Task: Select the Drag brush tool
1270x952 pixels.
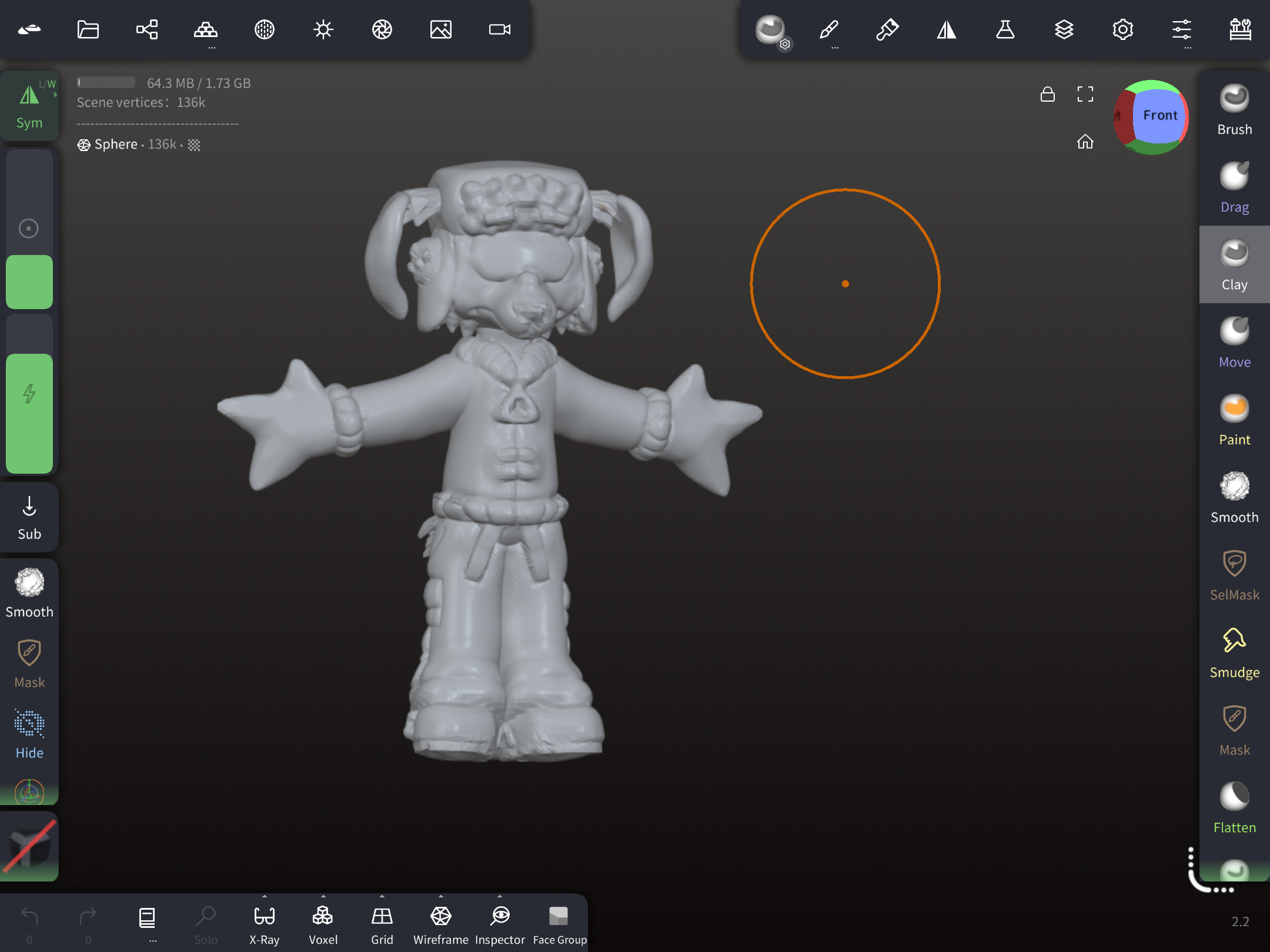Action: tap(1234, 187)
